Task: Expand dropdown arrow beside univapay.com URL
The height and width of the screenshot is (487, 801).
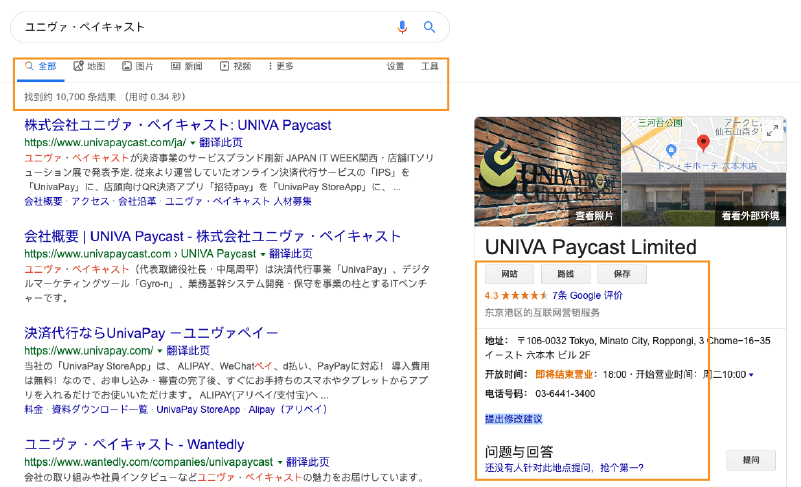Action: coord(159,351)
